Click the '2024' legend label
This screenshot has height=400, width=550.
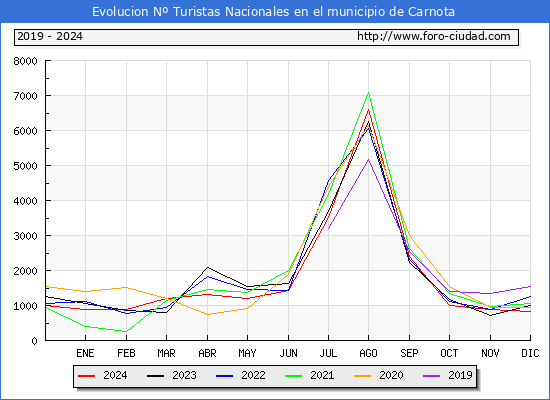pyautogui.click(x=115, y=375)
